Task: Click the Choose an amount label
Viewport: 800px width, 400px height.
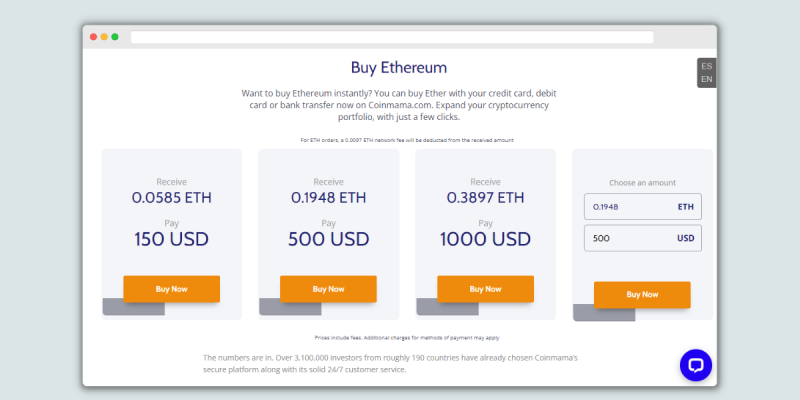Action: point(642,183)
